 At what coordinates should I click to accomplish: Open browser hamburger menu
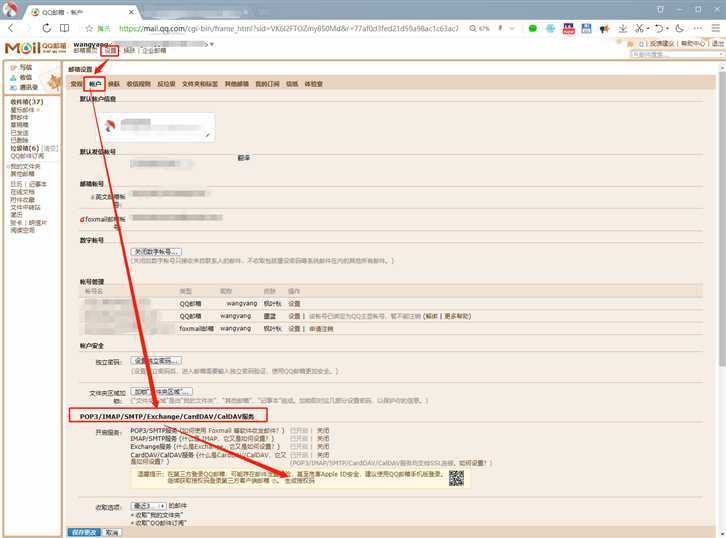(716, 28)
